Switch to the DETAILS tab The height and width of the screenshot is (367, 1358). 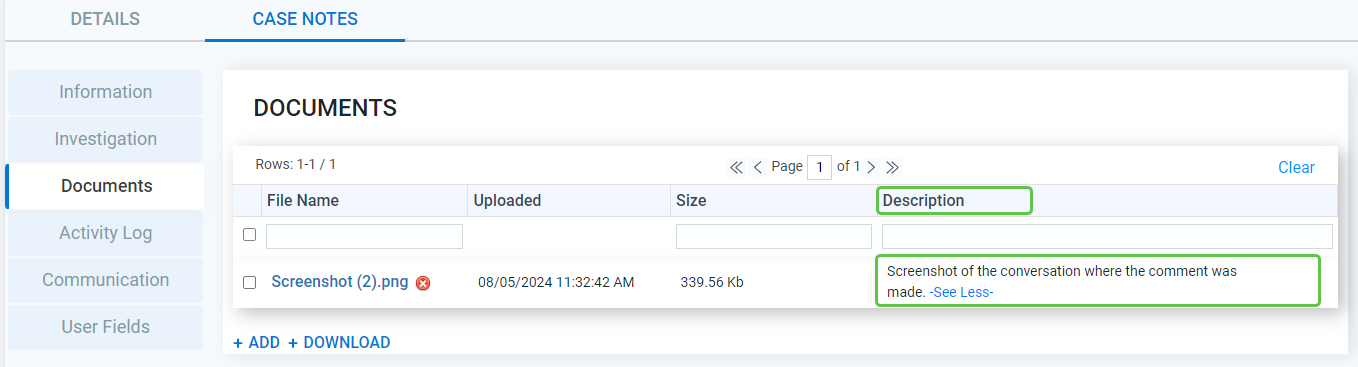pyautogui.click(x=105, y=19)
